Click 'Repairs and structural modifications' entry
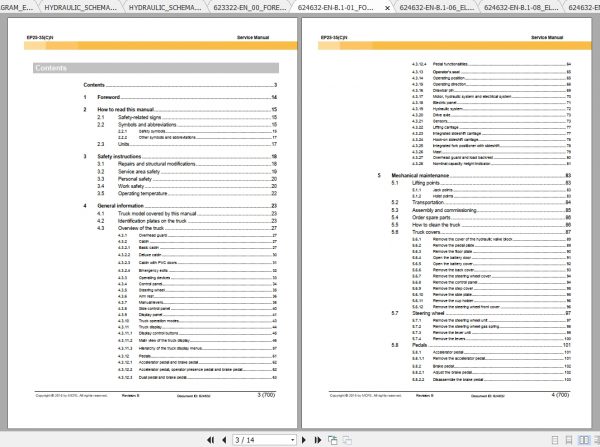 point(187,164)
